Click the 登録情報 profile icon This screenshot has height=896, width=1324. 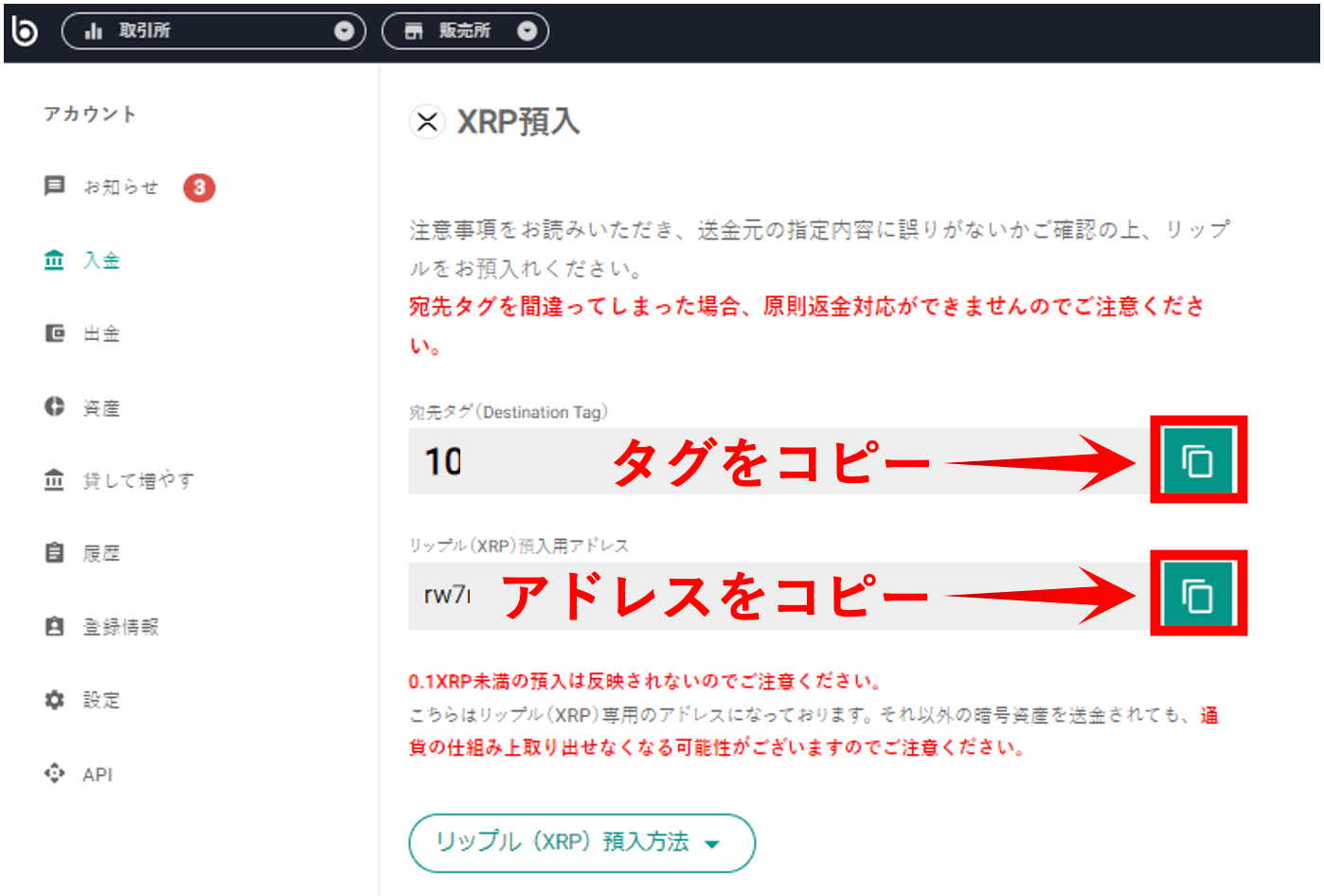[x=55, y=626]
